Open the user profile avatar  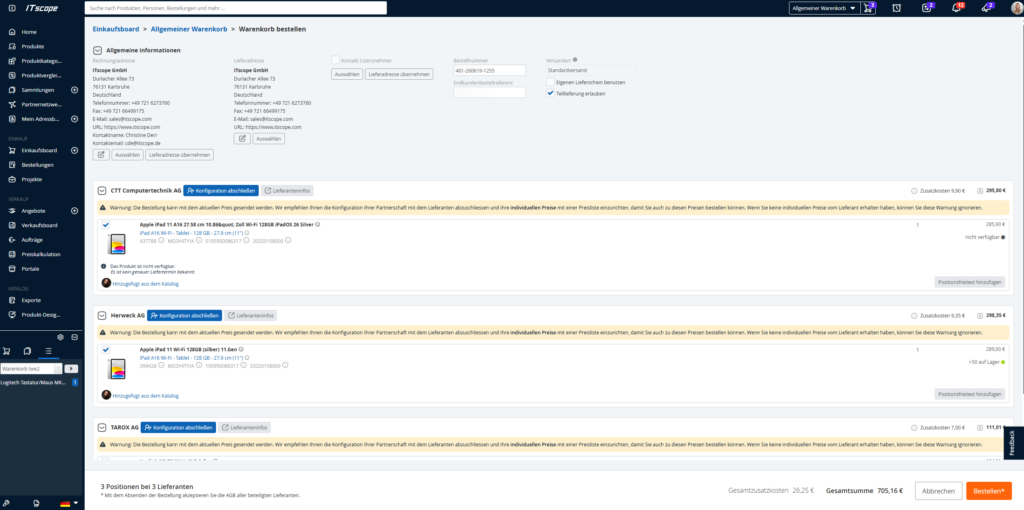coord(1016,8)
